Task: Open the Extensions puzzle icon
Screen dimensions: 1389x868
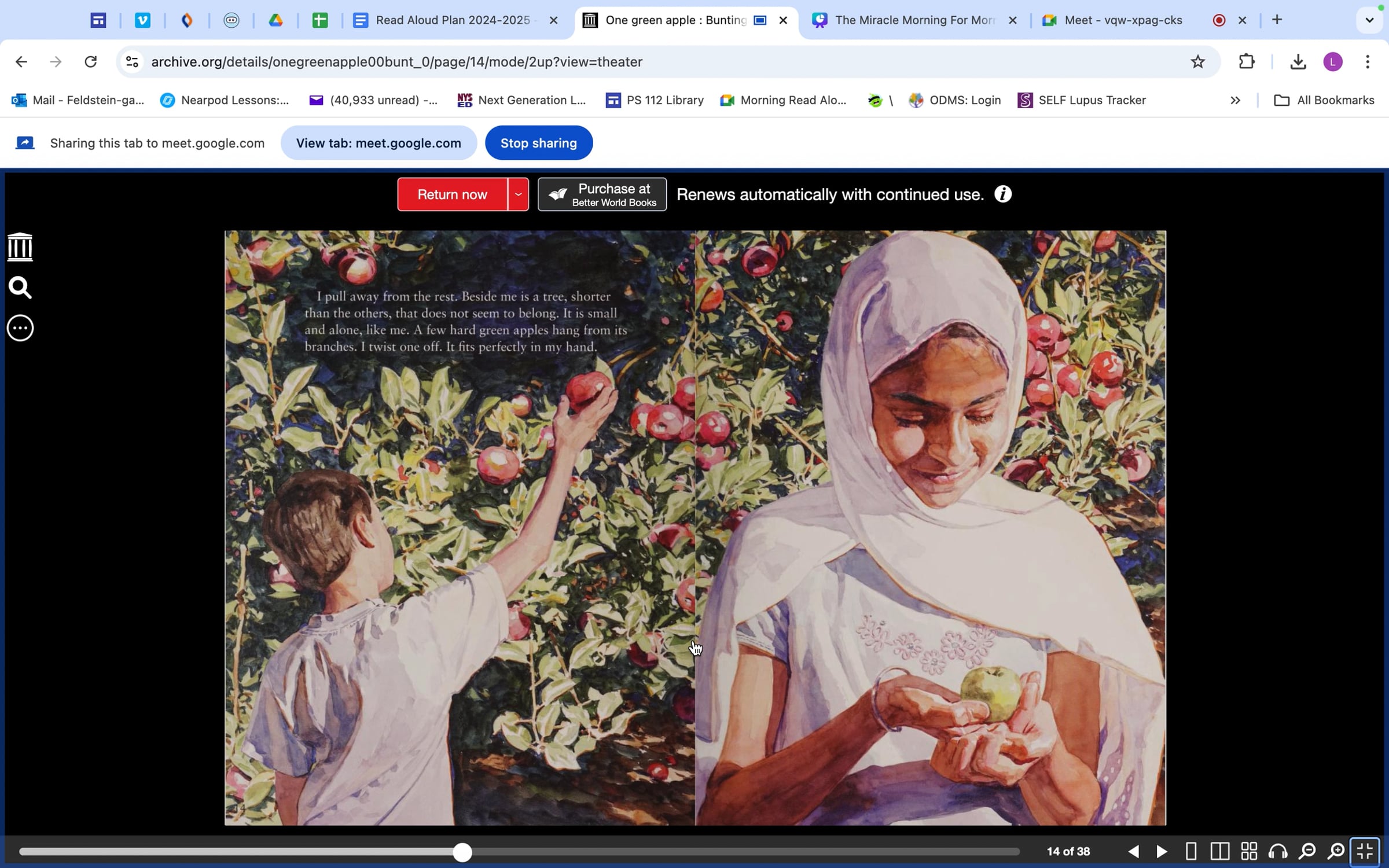Action: pos(1246,62)
